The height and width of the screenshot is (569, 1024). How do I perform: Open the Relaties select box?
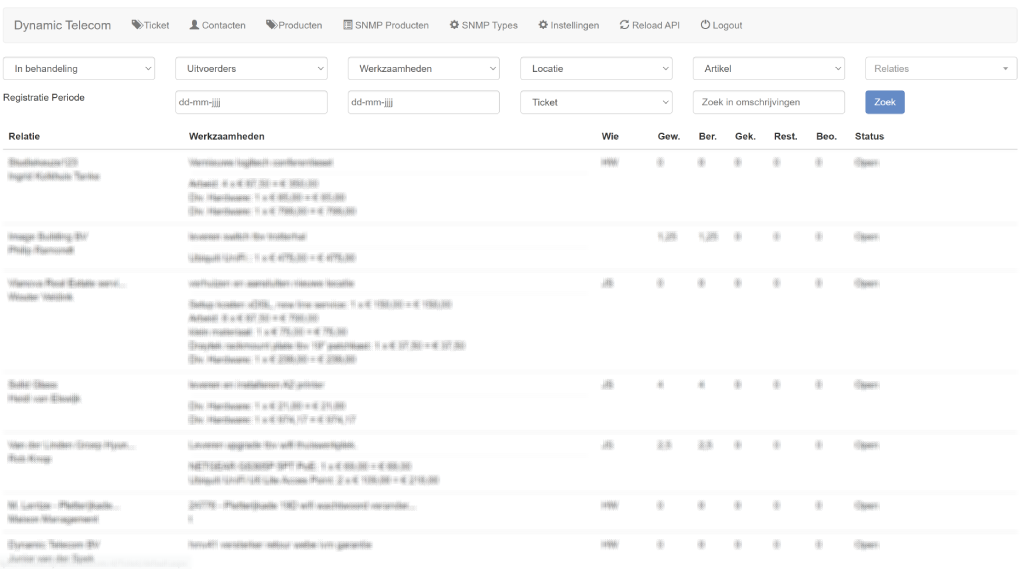point(940,69)
